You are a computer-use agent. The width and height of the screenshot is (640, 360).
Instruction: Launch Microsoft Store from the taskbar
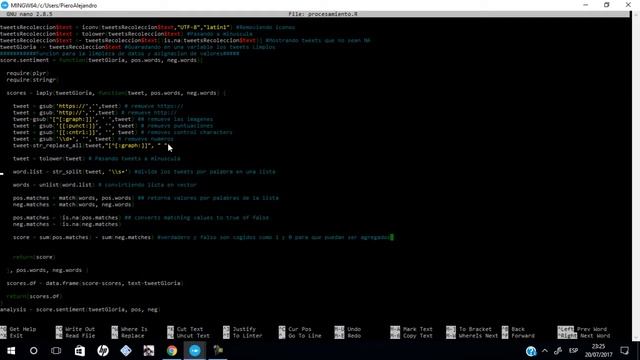click(x=80, y=351)
